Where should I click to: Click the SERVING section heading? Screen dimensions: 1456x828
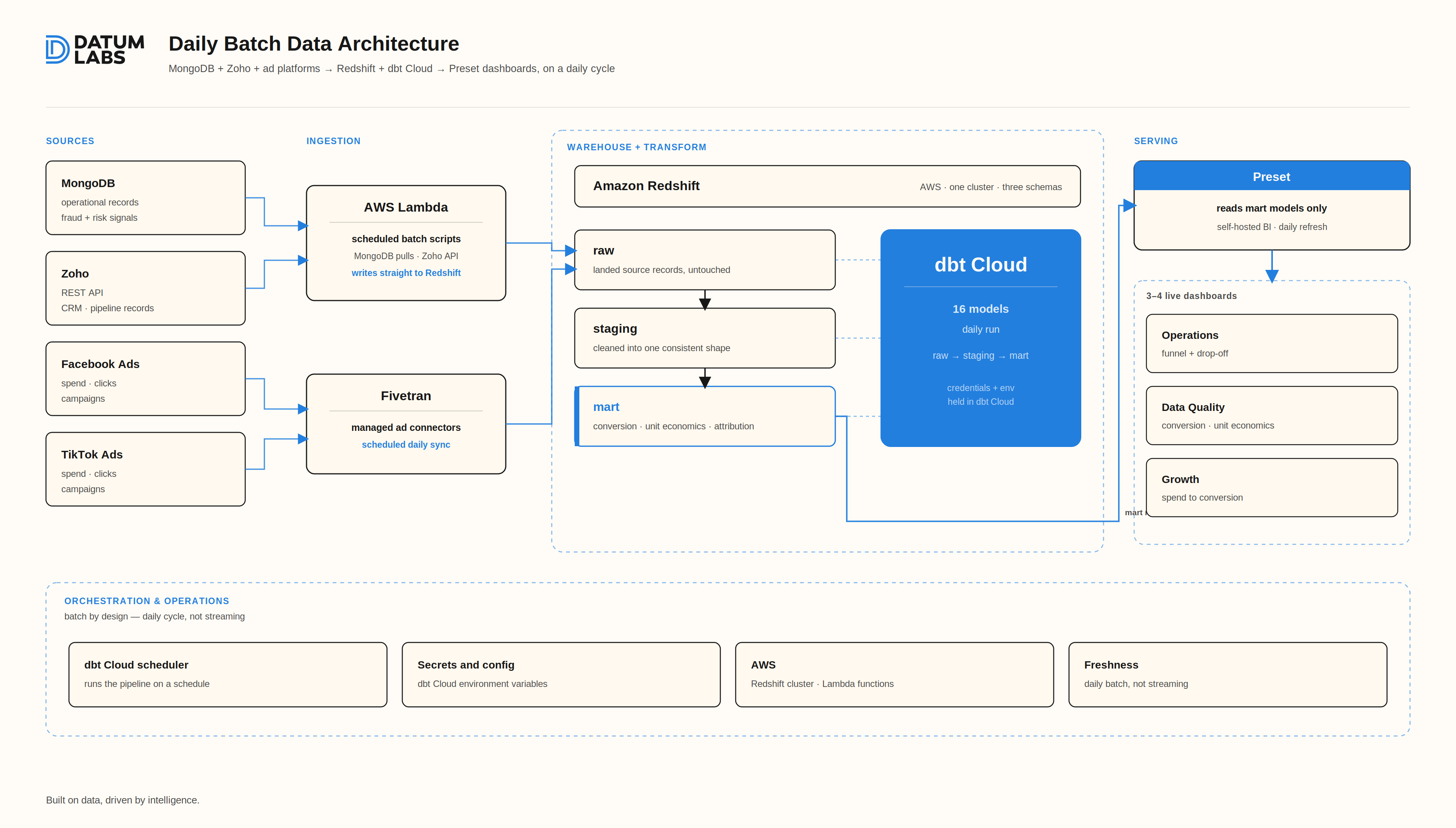1156,141
